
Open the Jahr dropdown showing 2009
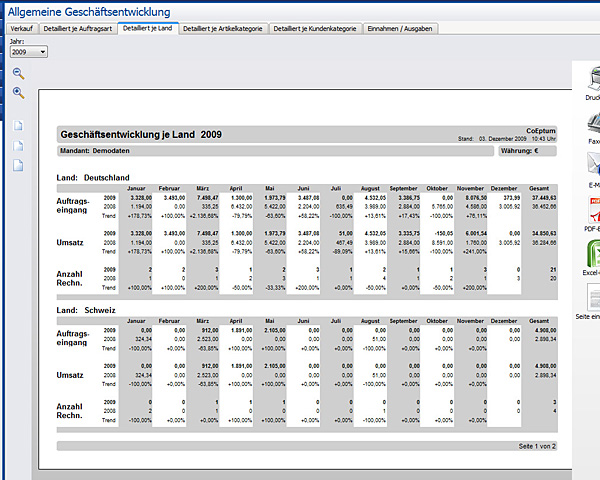coord(29,52)
